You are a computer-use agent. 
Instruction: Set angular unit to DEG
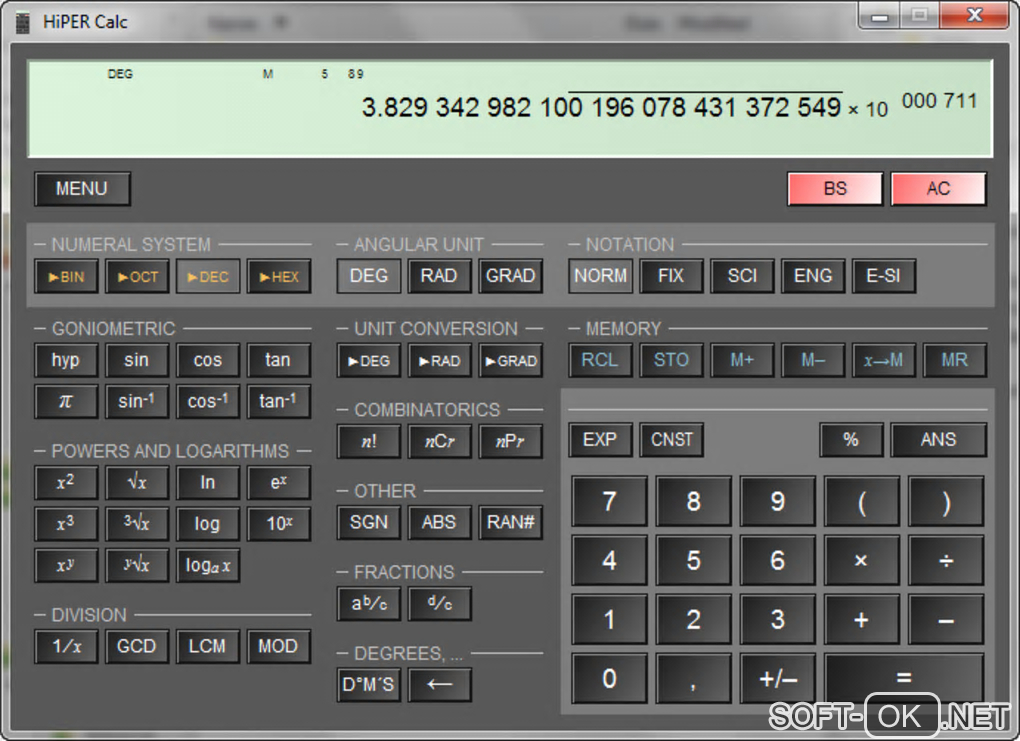(x=369, y=276)
